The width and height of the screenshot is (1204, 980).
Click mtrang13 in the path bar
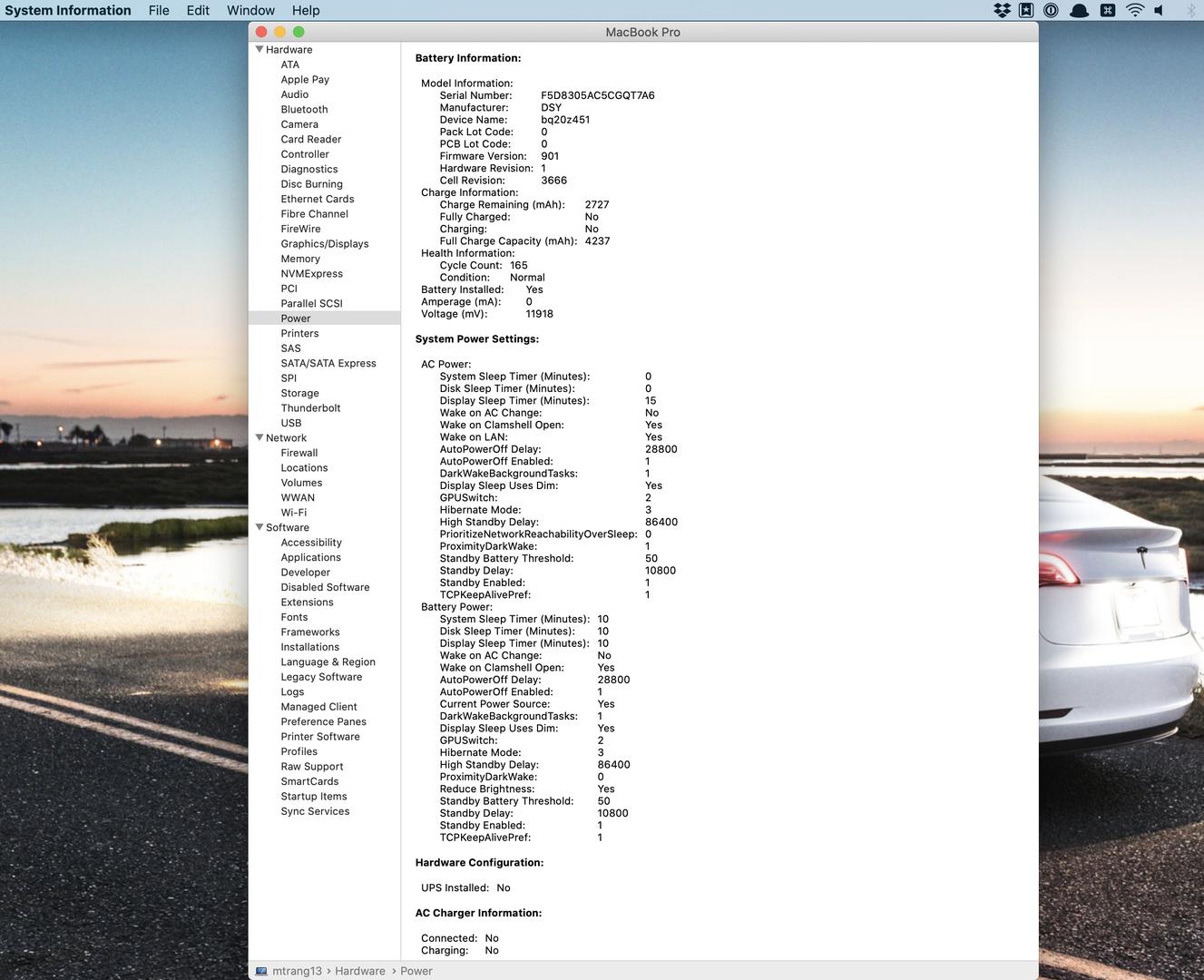[x=297, y=971]
